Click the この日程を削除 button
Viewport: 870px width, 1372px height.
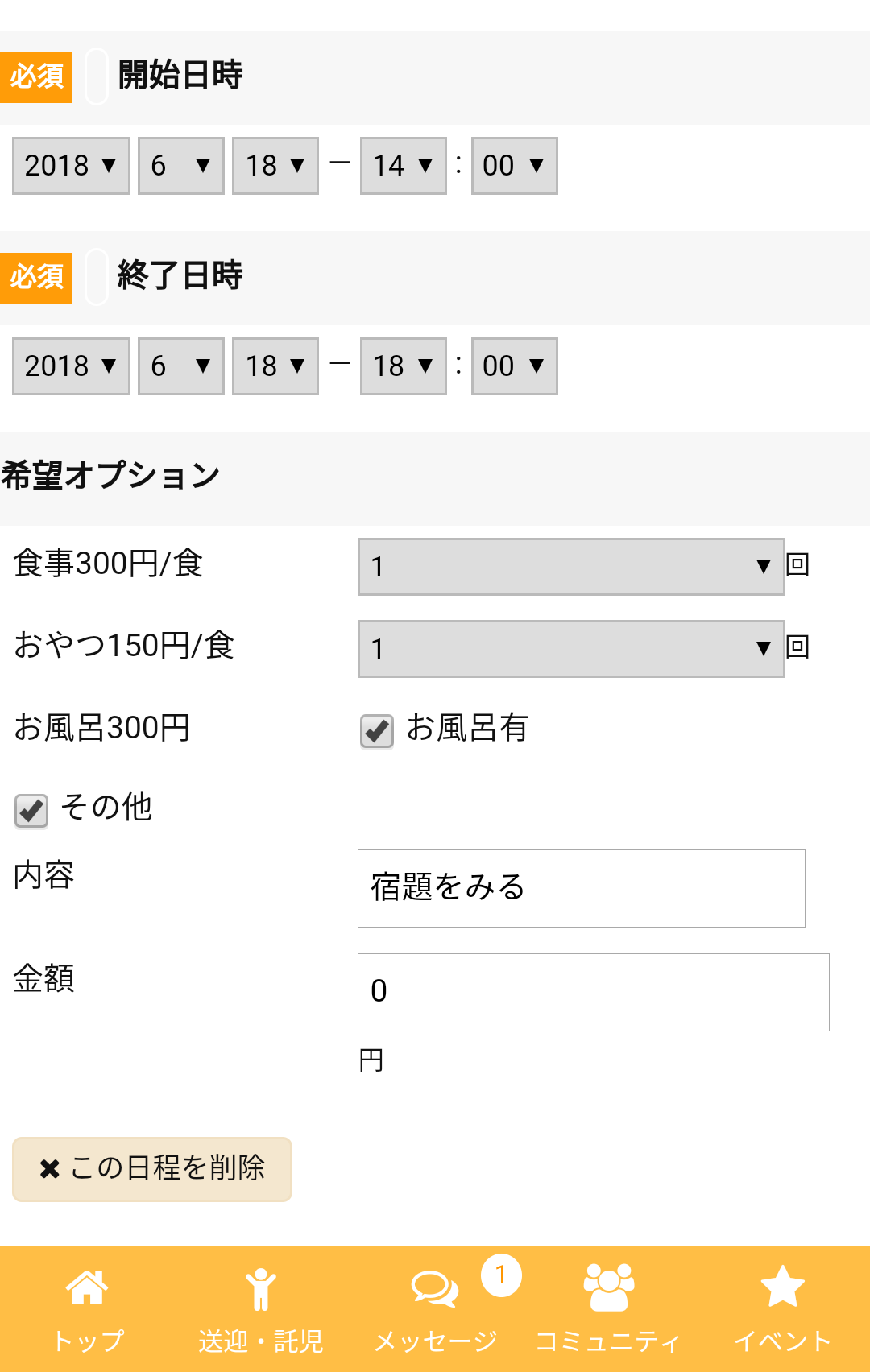click(x=152, y=1169)
